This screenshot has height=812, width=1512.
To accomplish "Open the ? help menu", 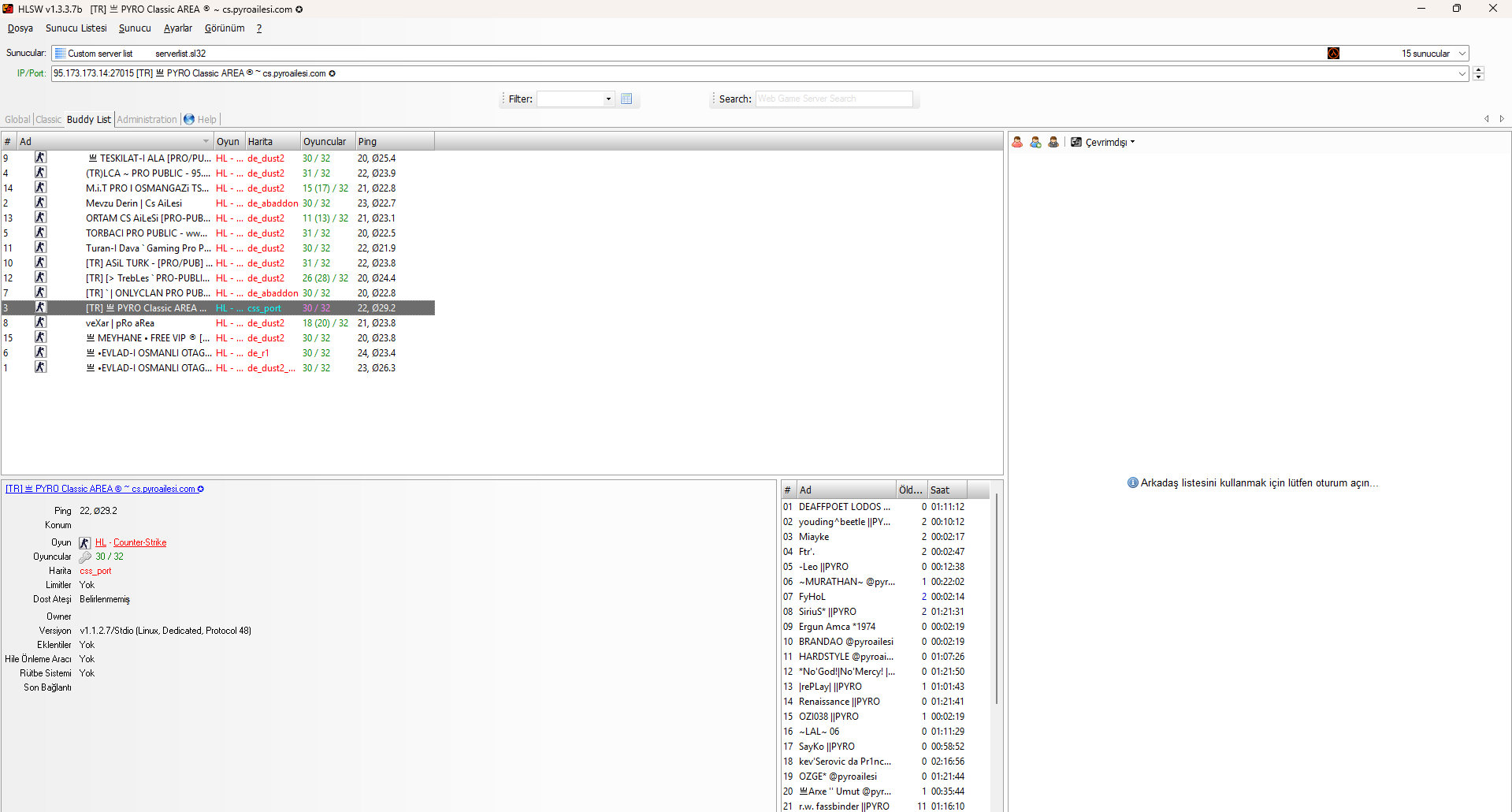I will [259, 28].
